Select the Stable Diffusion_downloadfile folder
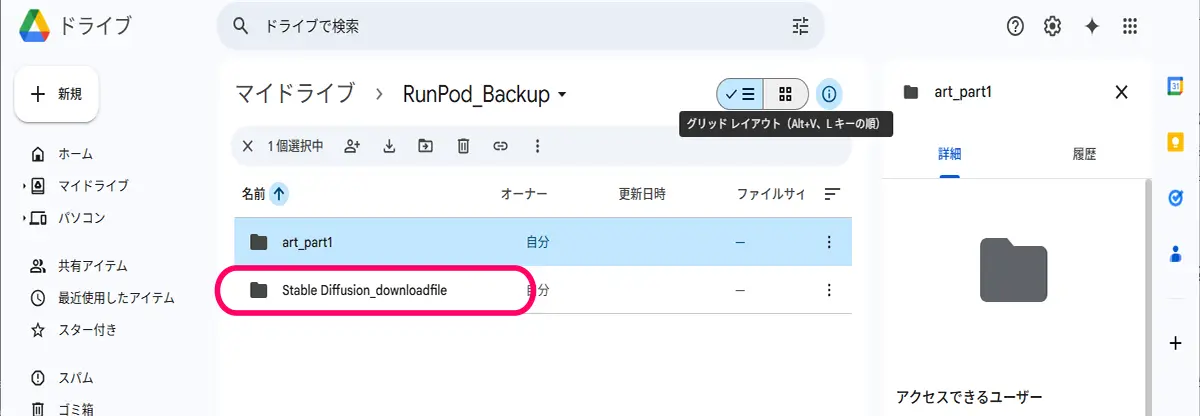This screenshot has height=416, width=1200. [543, 290]
